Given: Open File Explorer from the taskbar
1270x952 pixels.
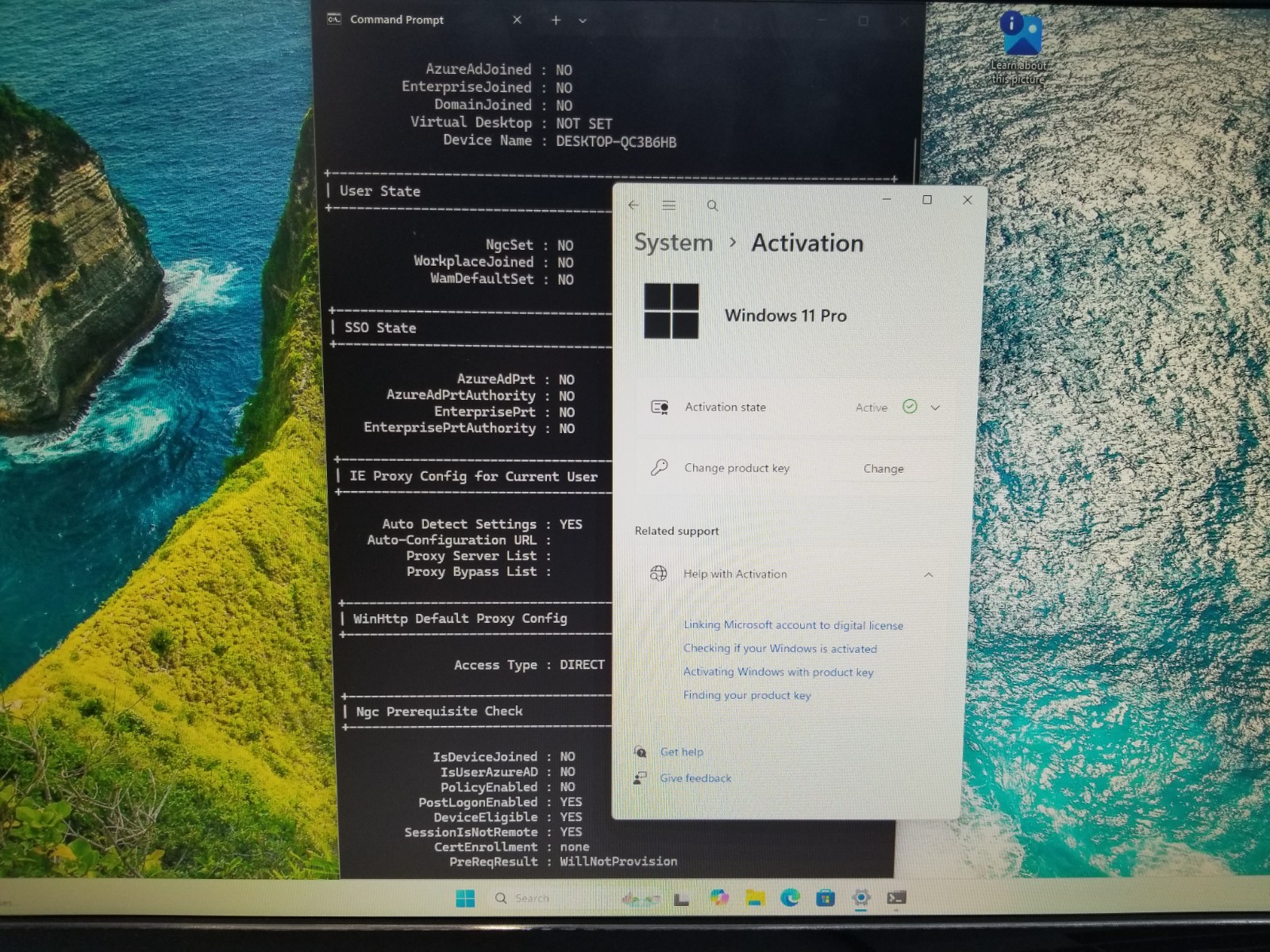Looking at the screenshot, I should point(755,897).
